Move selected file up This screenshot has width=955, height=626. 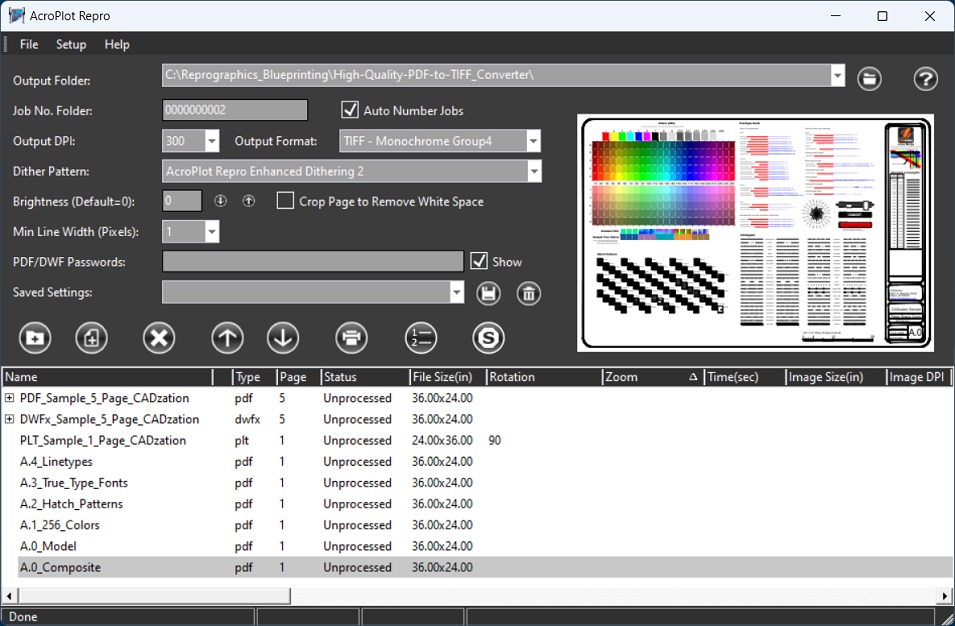227,338
